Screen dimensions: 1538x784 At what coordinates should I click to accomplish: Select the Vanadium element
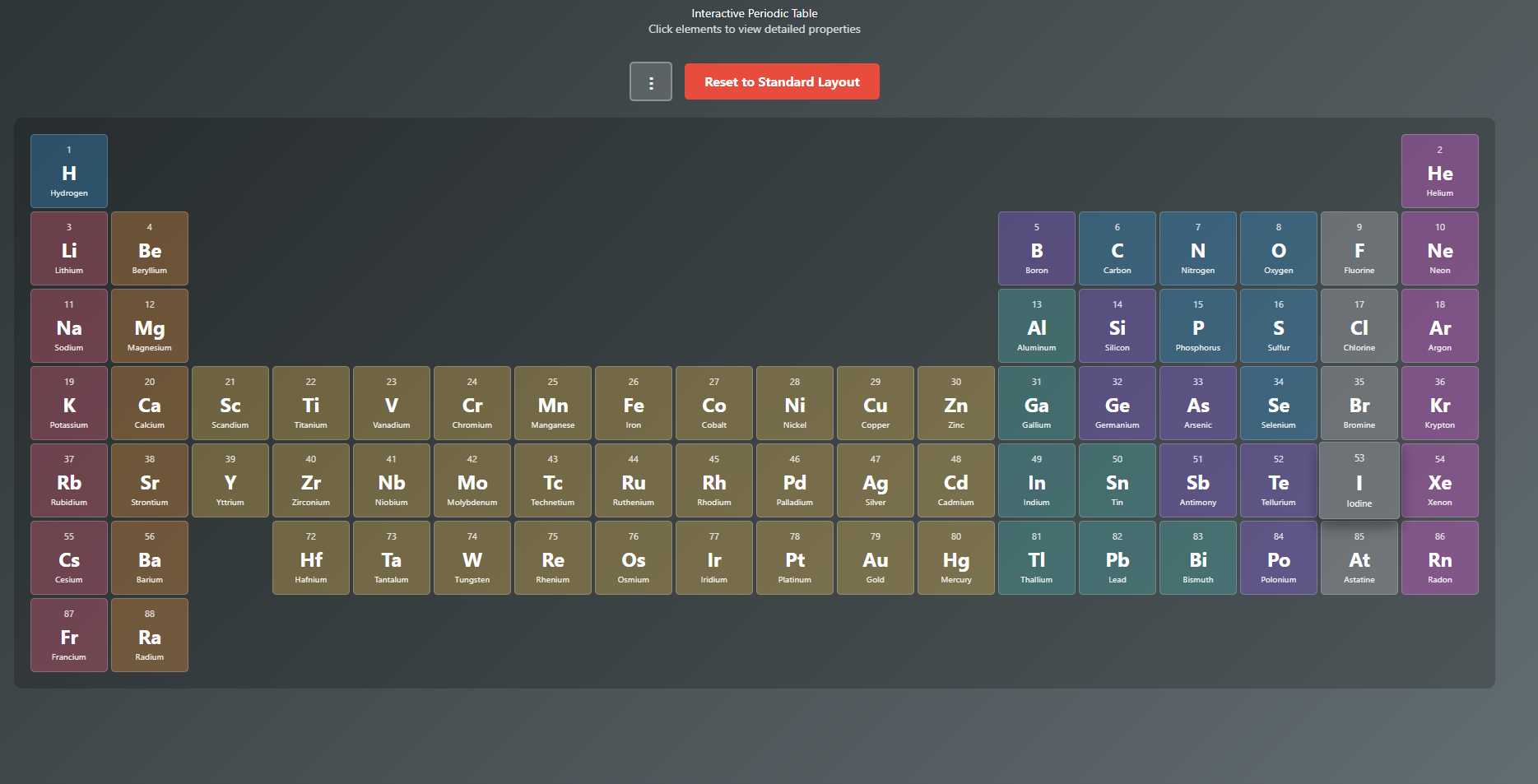click(392, 403)
